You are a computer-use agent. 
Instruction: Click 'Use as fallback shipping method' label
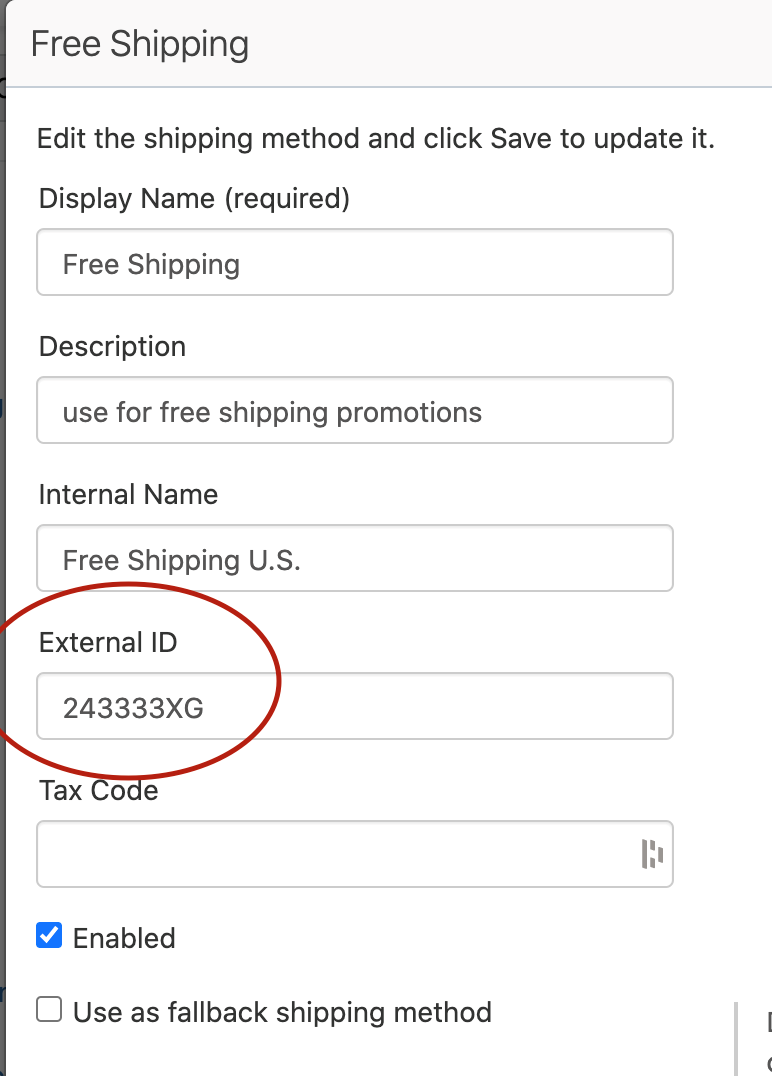(x=282, y=1012)
